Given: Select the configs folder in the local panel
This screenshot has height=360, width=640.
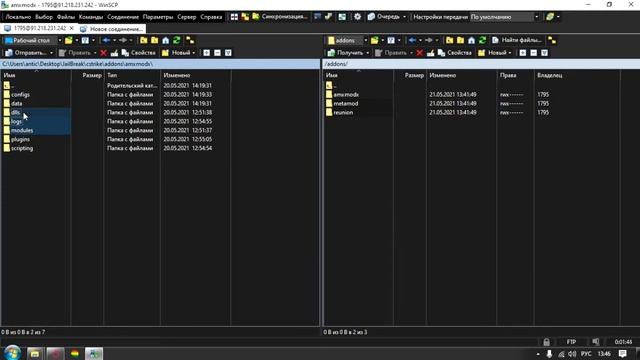Looking at the screenshot, I should (x=20, y=94).
